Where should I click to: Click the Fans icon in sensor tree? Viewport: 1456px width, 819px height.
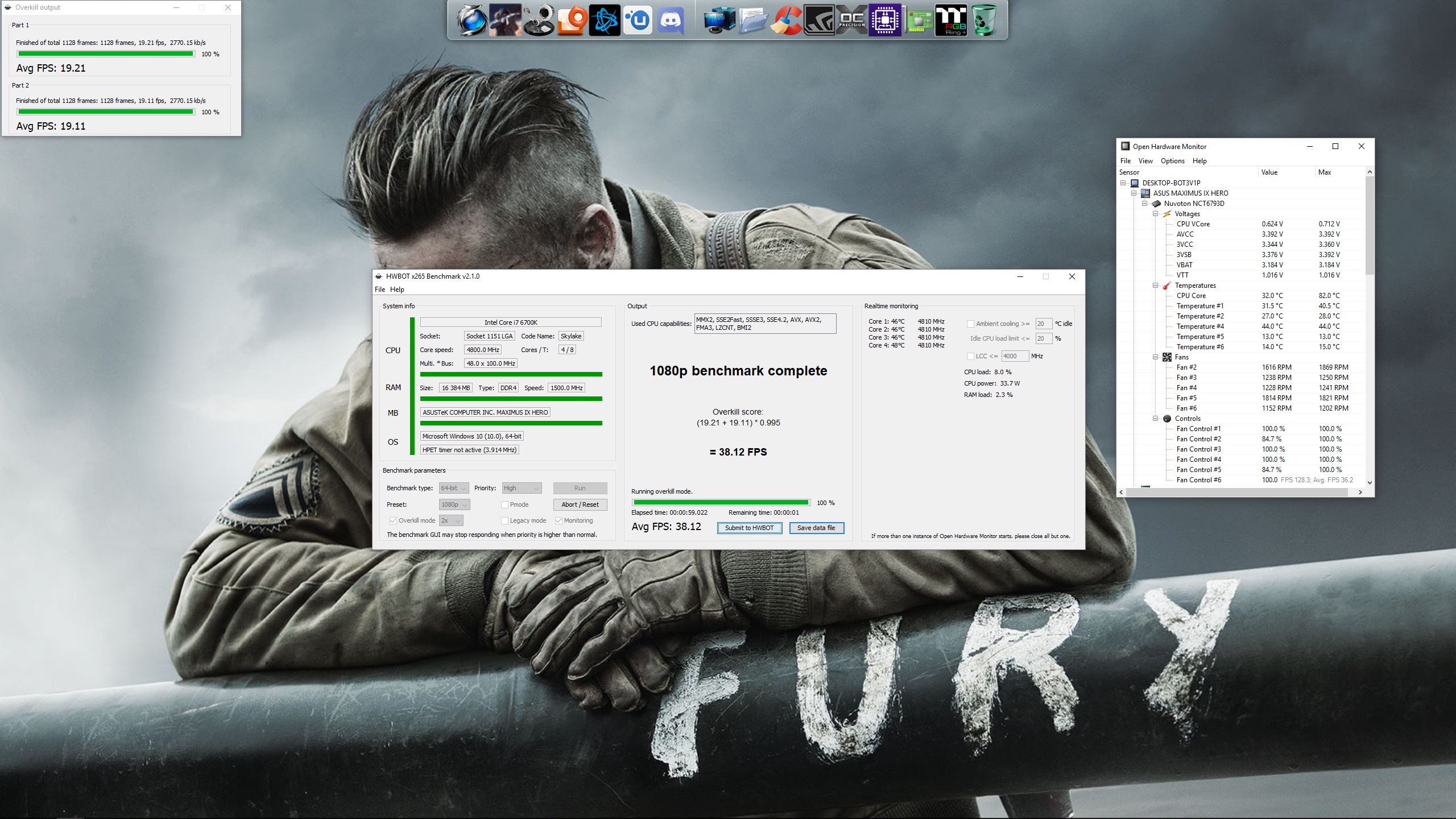(1167, 357)
